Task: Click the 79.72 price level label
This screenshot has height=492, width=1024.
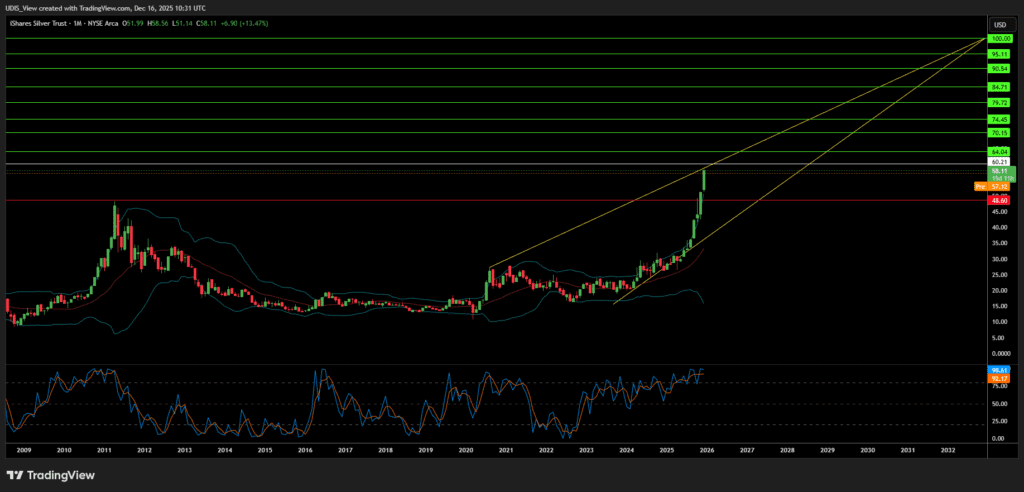Action: pos(1000,103)
